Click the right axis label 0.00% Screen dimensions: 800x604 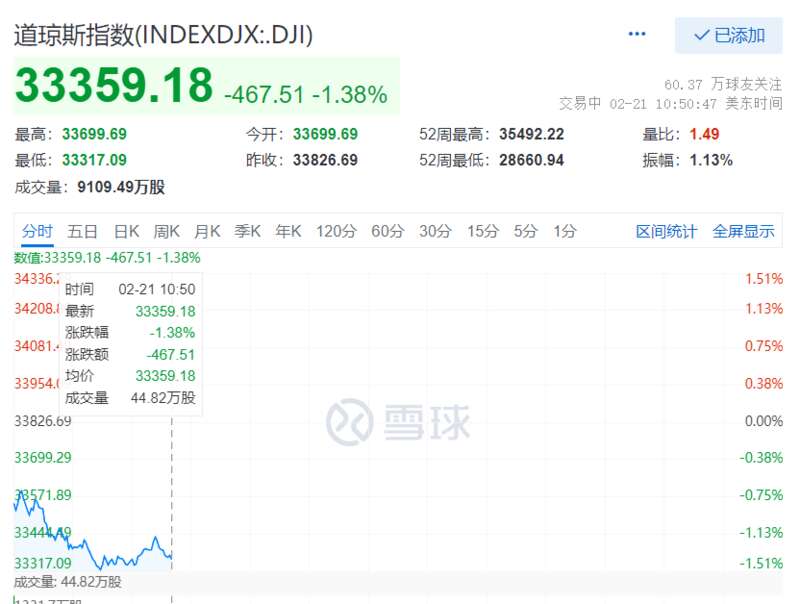point(763,421)
